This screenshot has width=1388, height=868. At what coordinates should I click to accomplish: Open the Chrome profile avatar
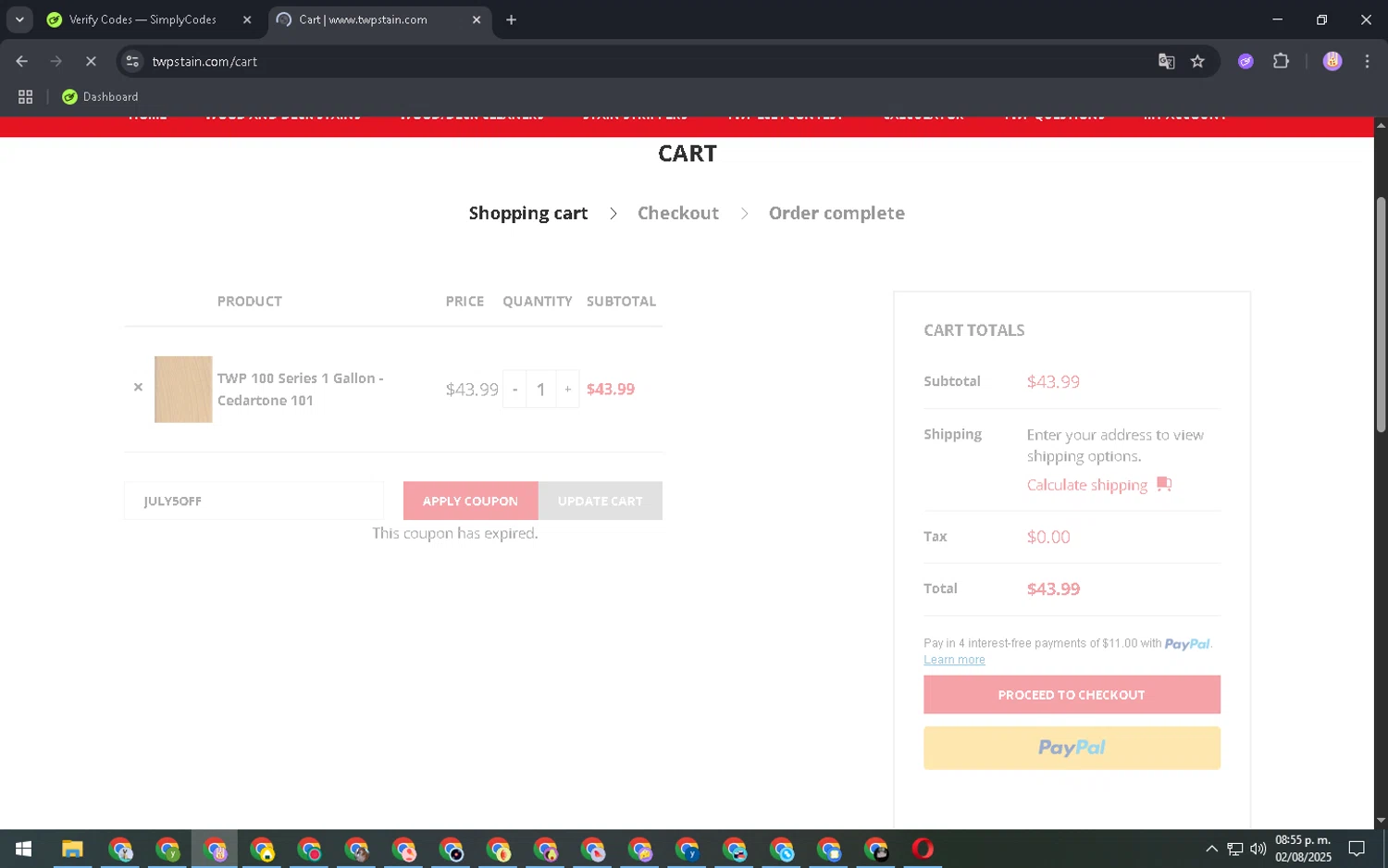[1332, 61]
